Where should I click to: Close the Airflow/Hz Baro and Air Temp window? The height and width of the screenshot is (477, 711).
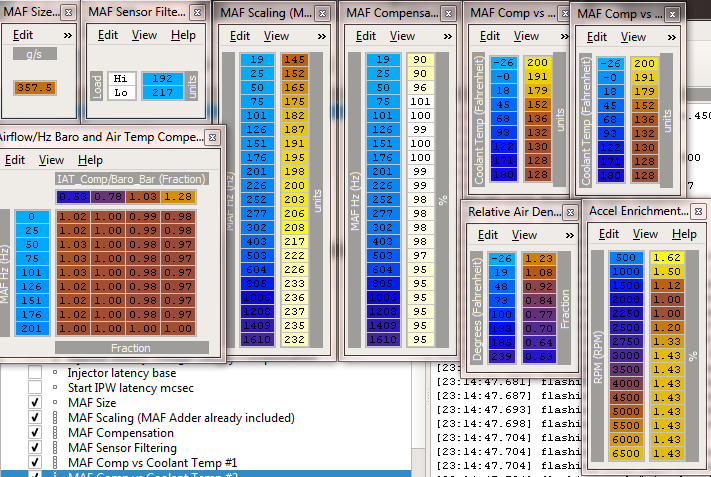pyautogui.click(x=212, y=137)
